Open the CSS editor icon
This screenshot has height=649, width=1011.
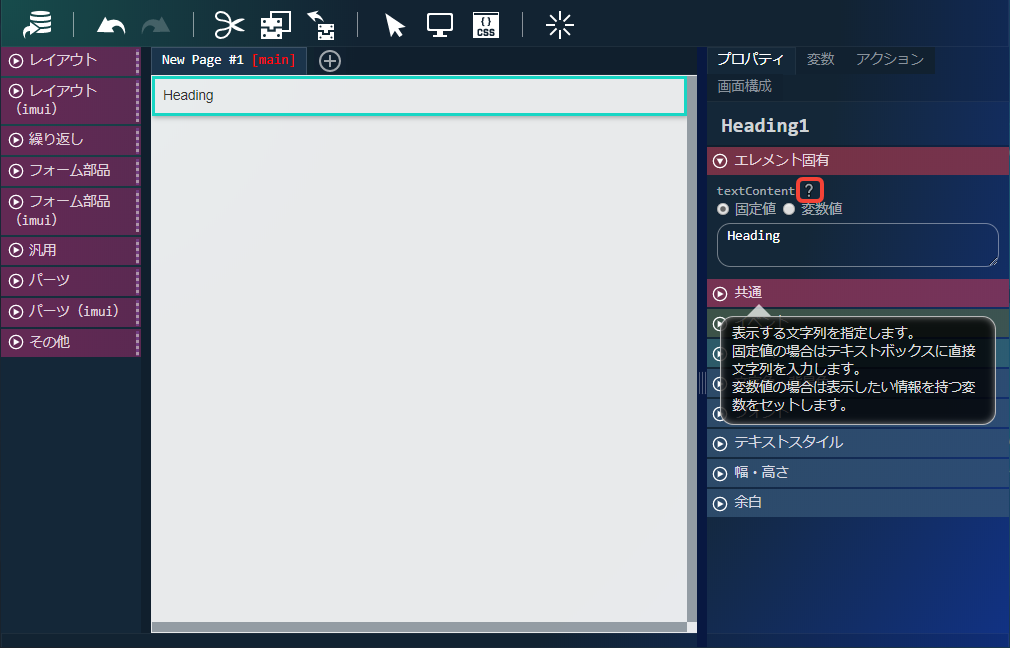tap(486, 26)
